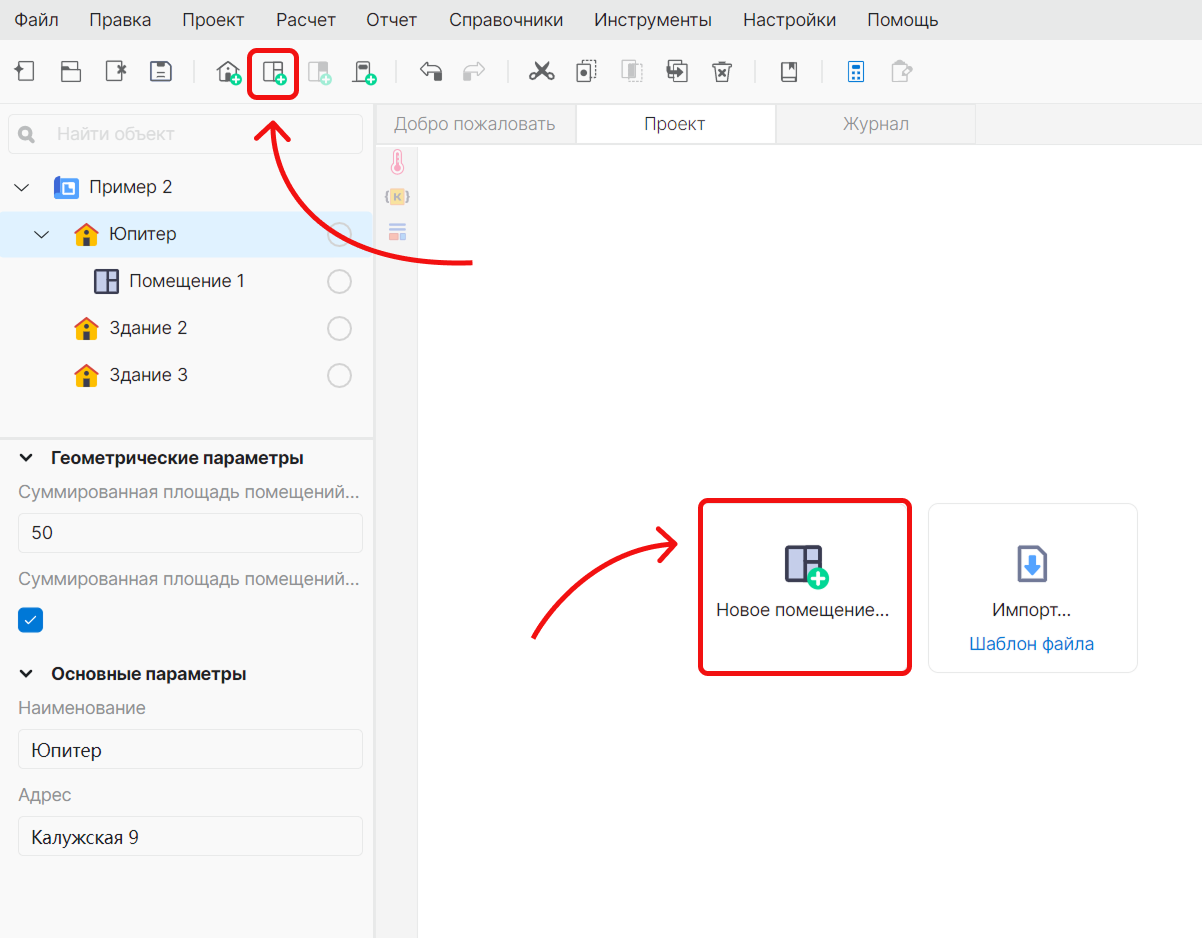
Task: Select the radio circle next to Здание 2
Action: pos(340,328)
